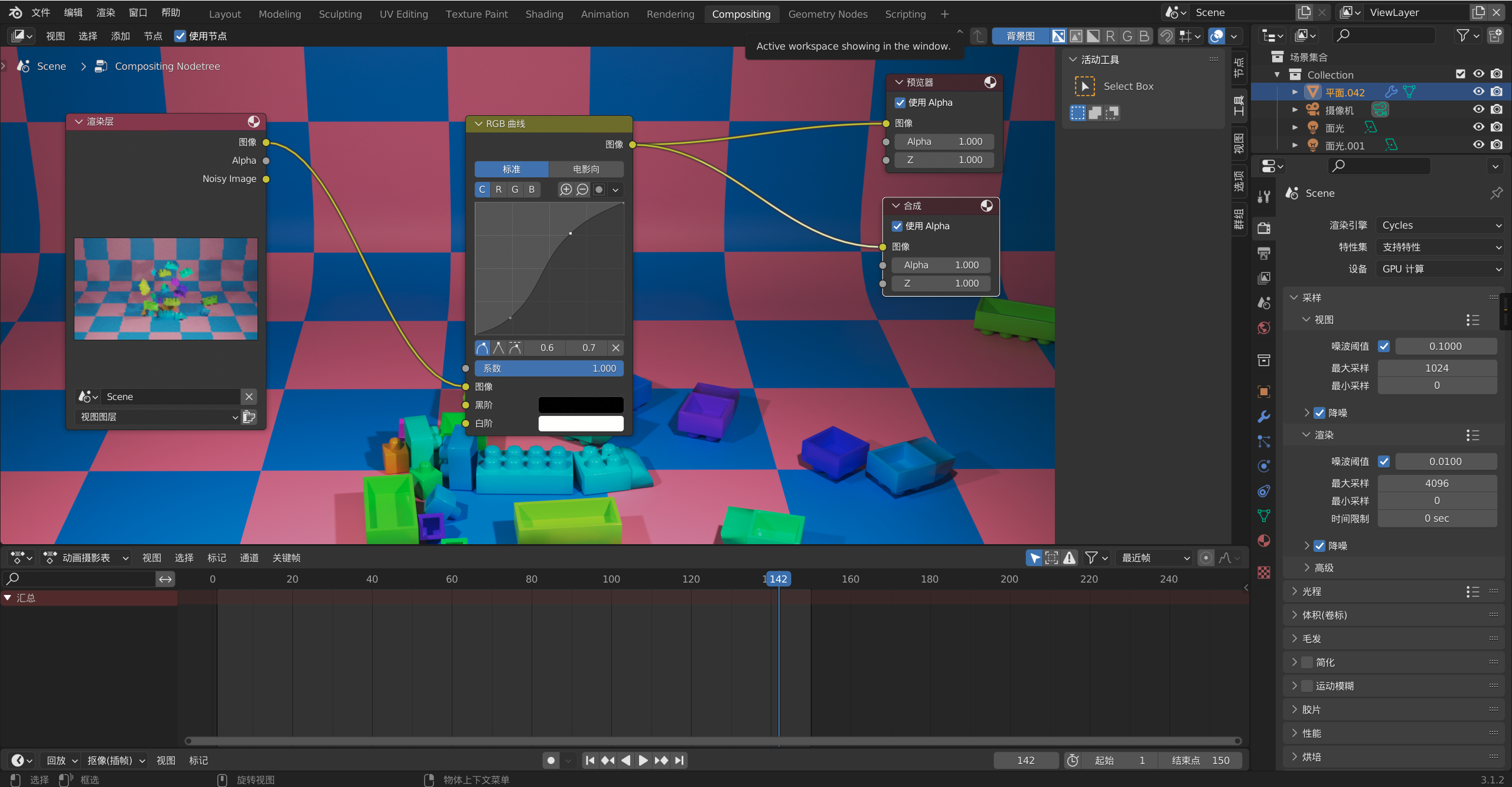Toggle Use Alpha in the Composite node
1512x787 pixels.
pos(897,226)
